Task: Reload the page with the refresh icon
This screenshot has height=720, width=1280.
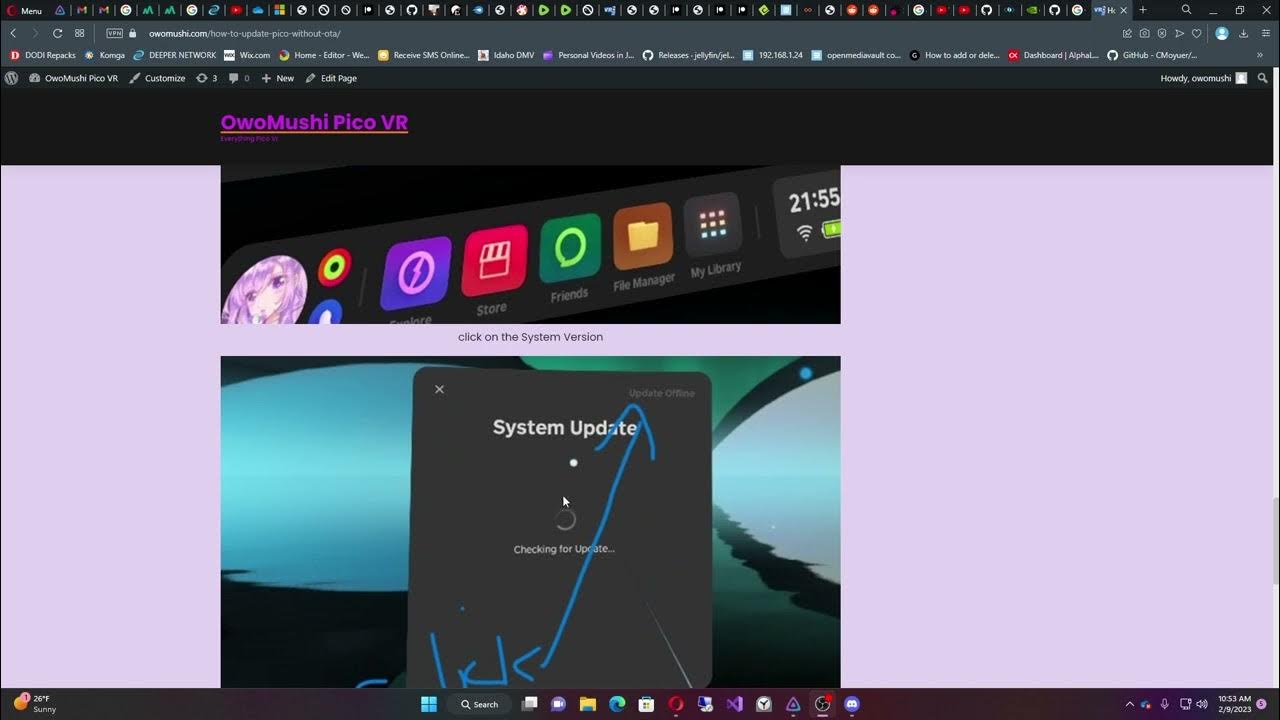Action: tap(57, 33)
